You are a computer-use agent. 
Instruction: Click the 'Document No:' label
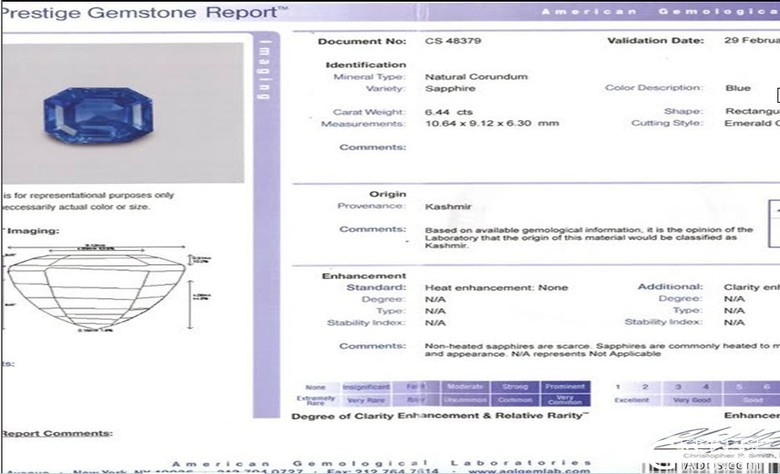[x=362, y=41]
